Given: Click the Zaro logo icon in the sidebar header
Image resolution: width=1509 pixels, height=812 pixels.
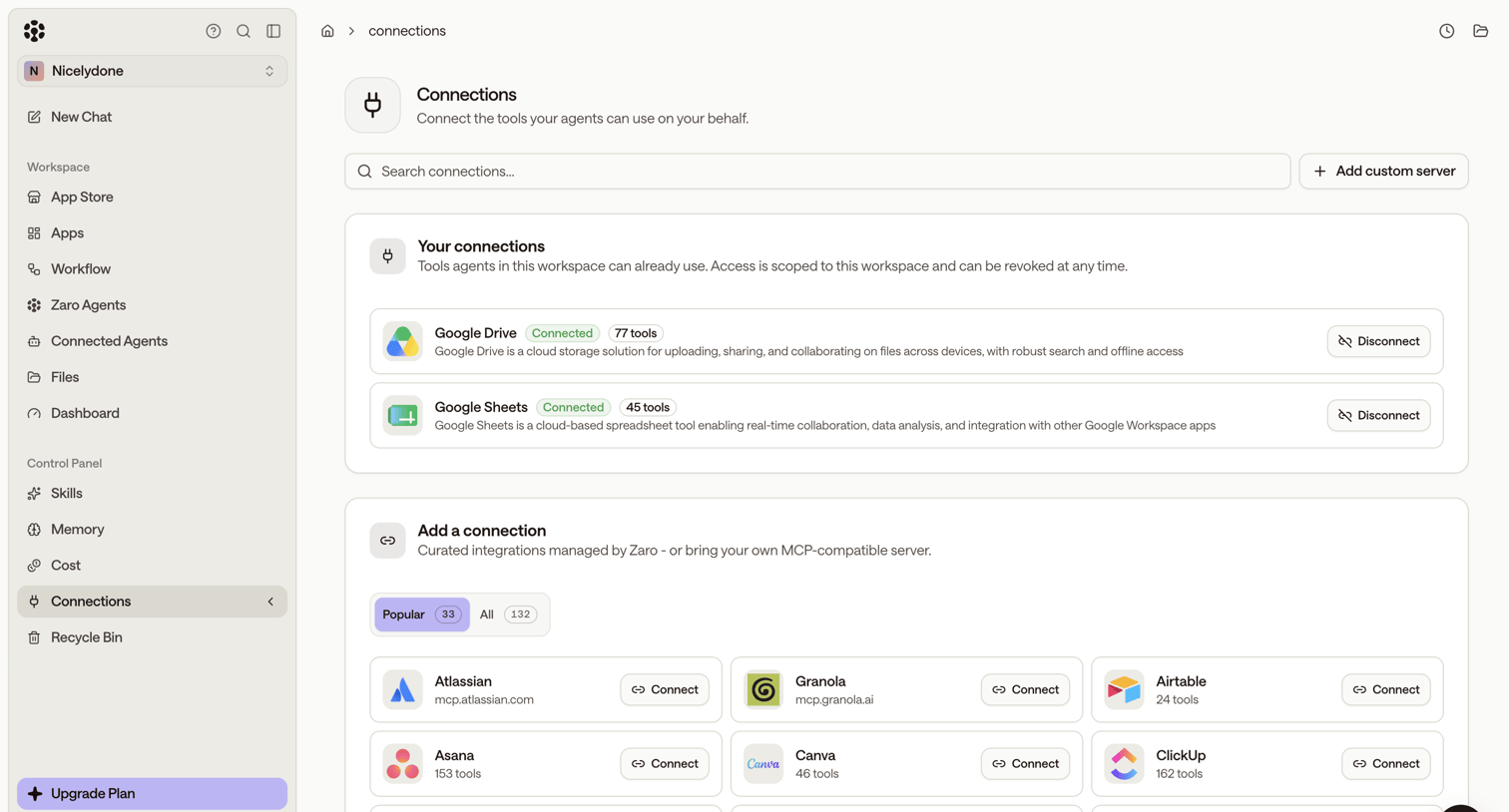Looking at the screenshot, I should 34,31.
